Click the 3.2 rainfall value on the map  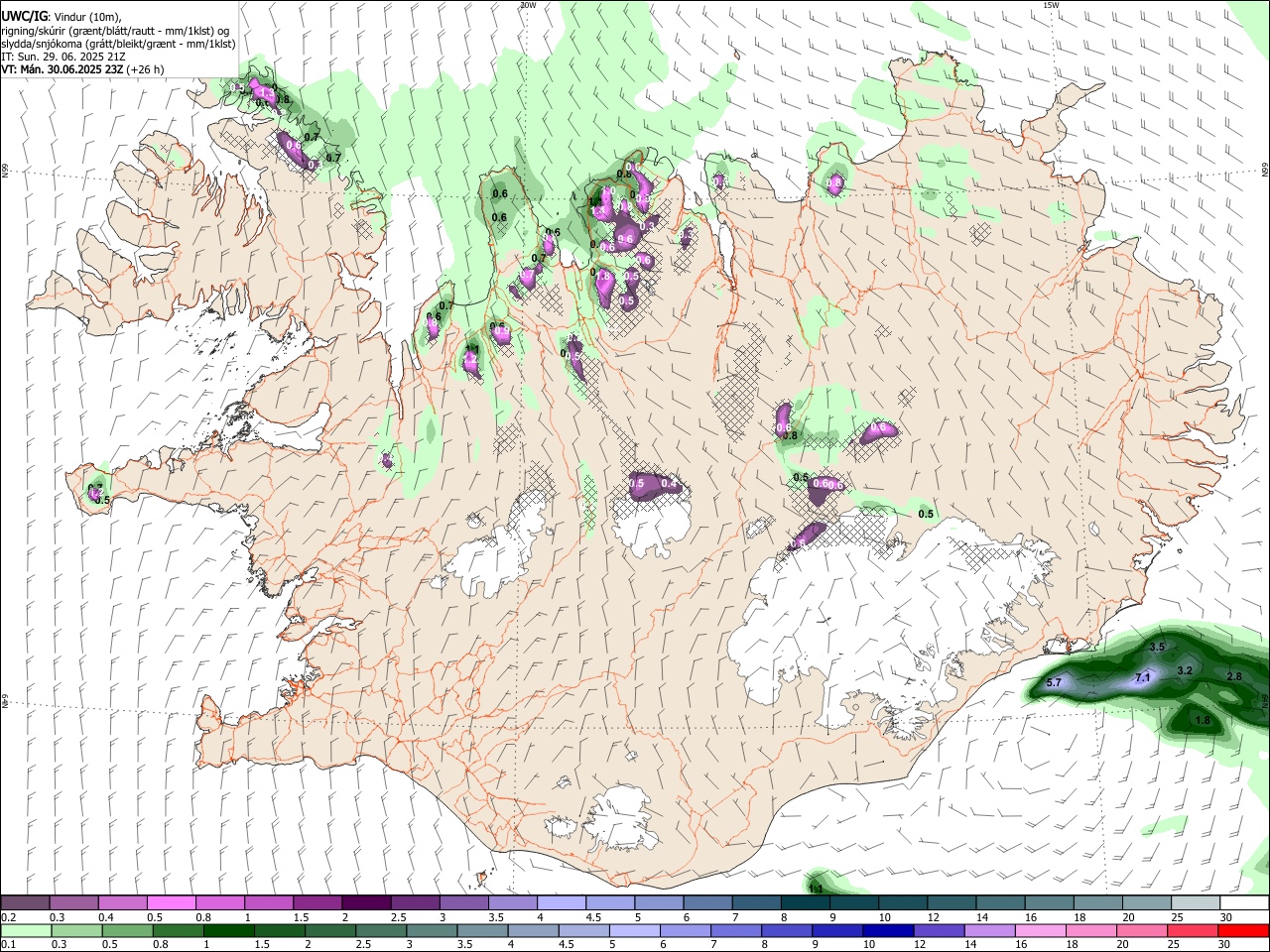(x=1184, y=670)
